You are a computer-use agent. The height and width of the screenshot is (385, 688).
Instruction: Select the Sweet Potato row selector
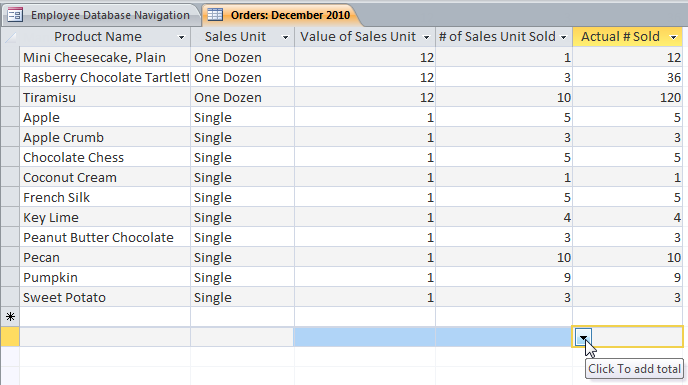tap(10, 297)
